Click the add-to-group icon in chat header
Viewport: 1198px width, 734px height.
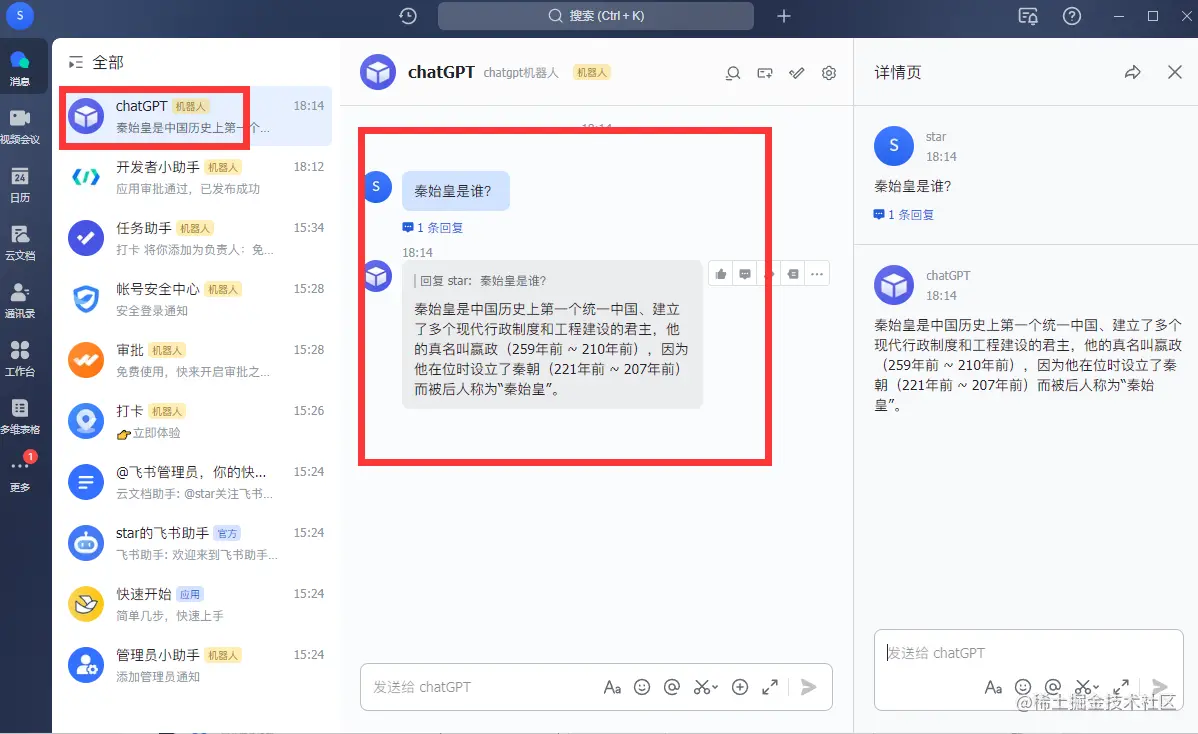(765, 73)
